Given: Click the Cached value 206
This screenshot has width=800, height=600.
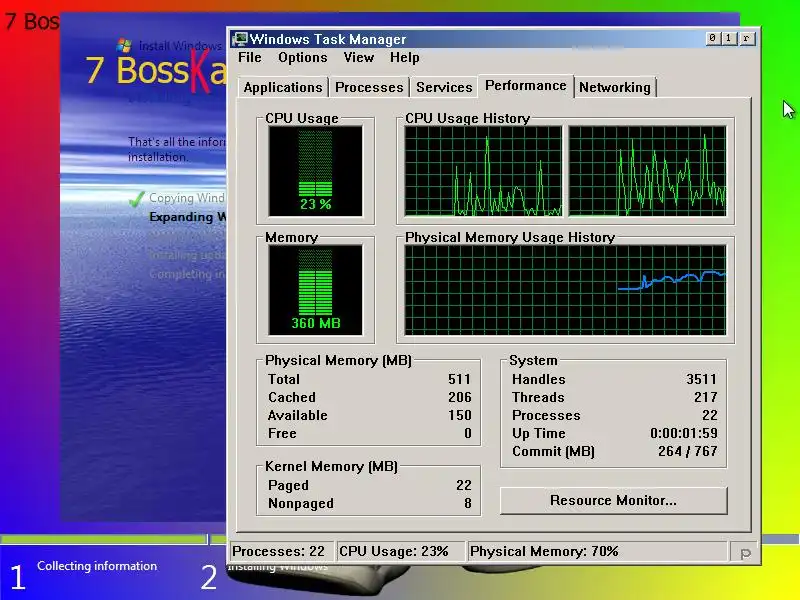Looking at the screenshot, I should (459, 397).
